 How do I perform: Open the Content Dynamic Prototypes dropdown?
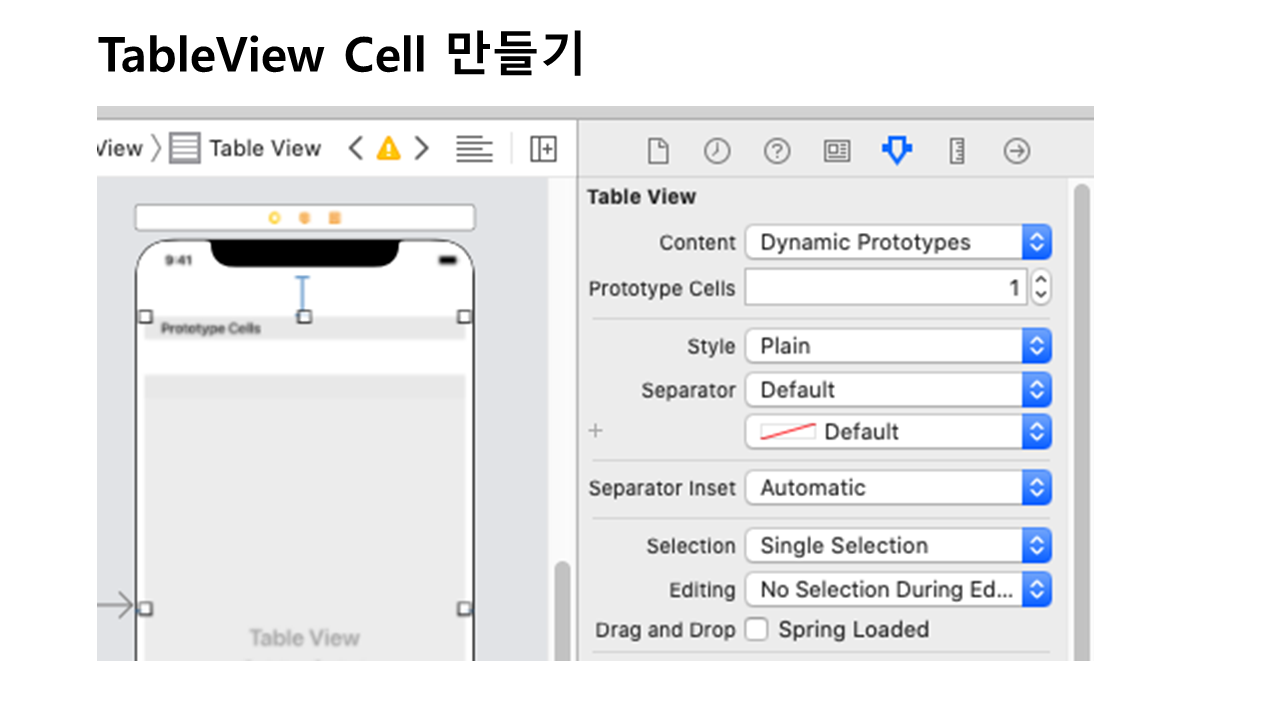897,242
